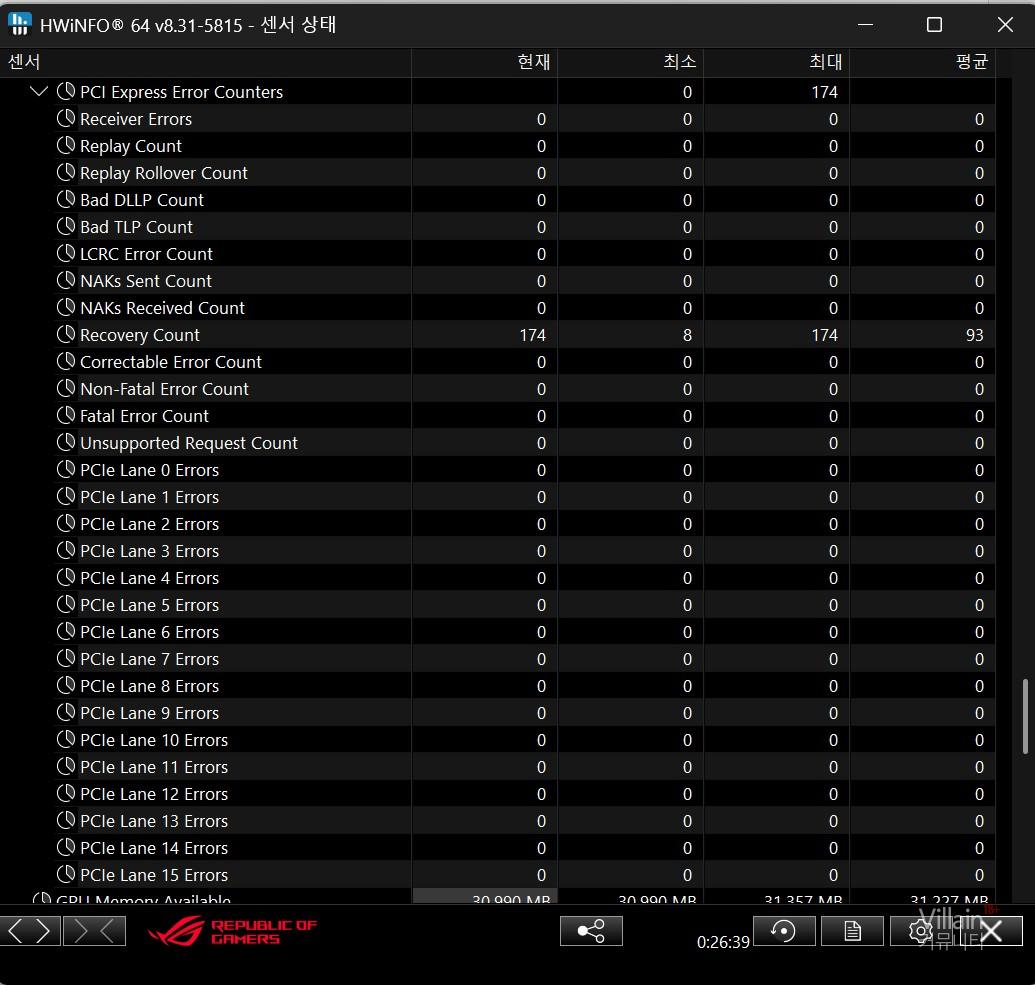Open the network share sensors button
This screenshot has width=1035, height=985.
coord(590,931)
